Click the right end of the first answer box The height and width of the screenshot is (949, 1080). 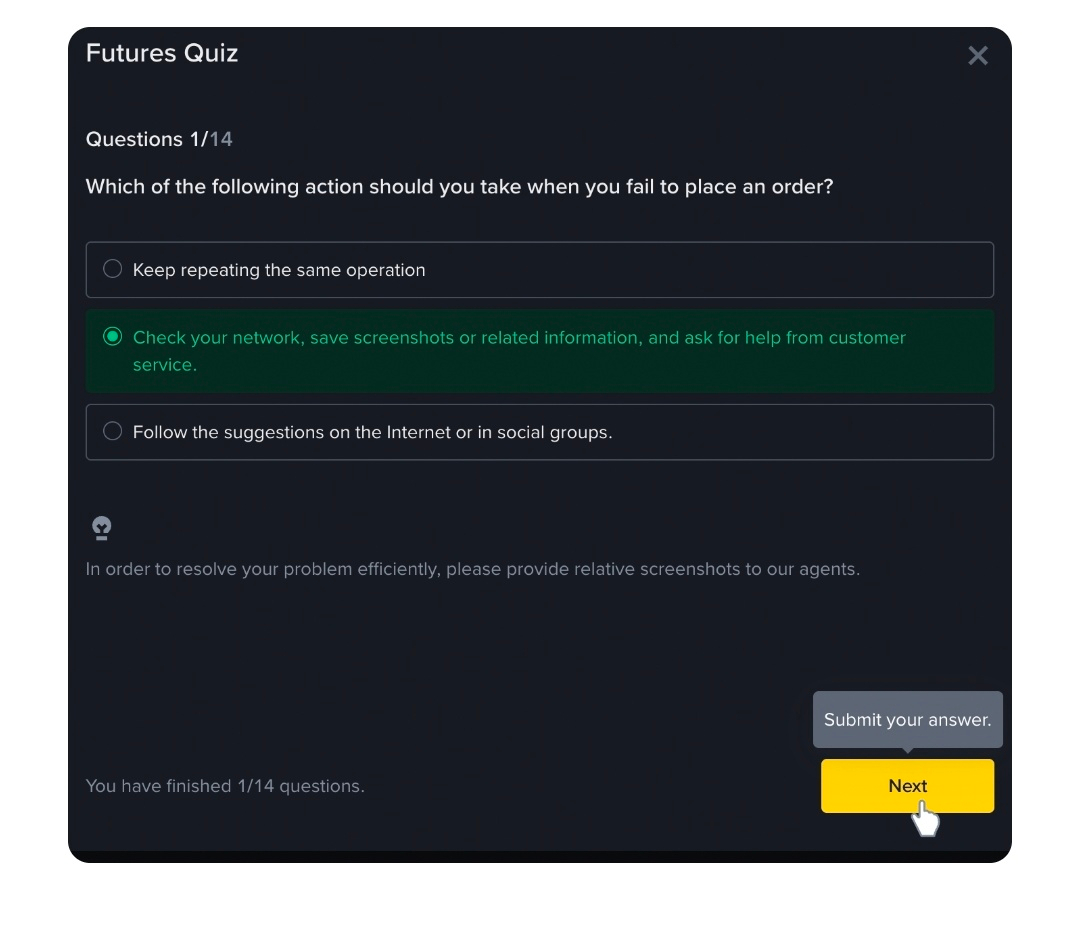(x=960, y=270)
